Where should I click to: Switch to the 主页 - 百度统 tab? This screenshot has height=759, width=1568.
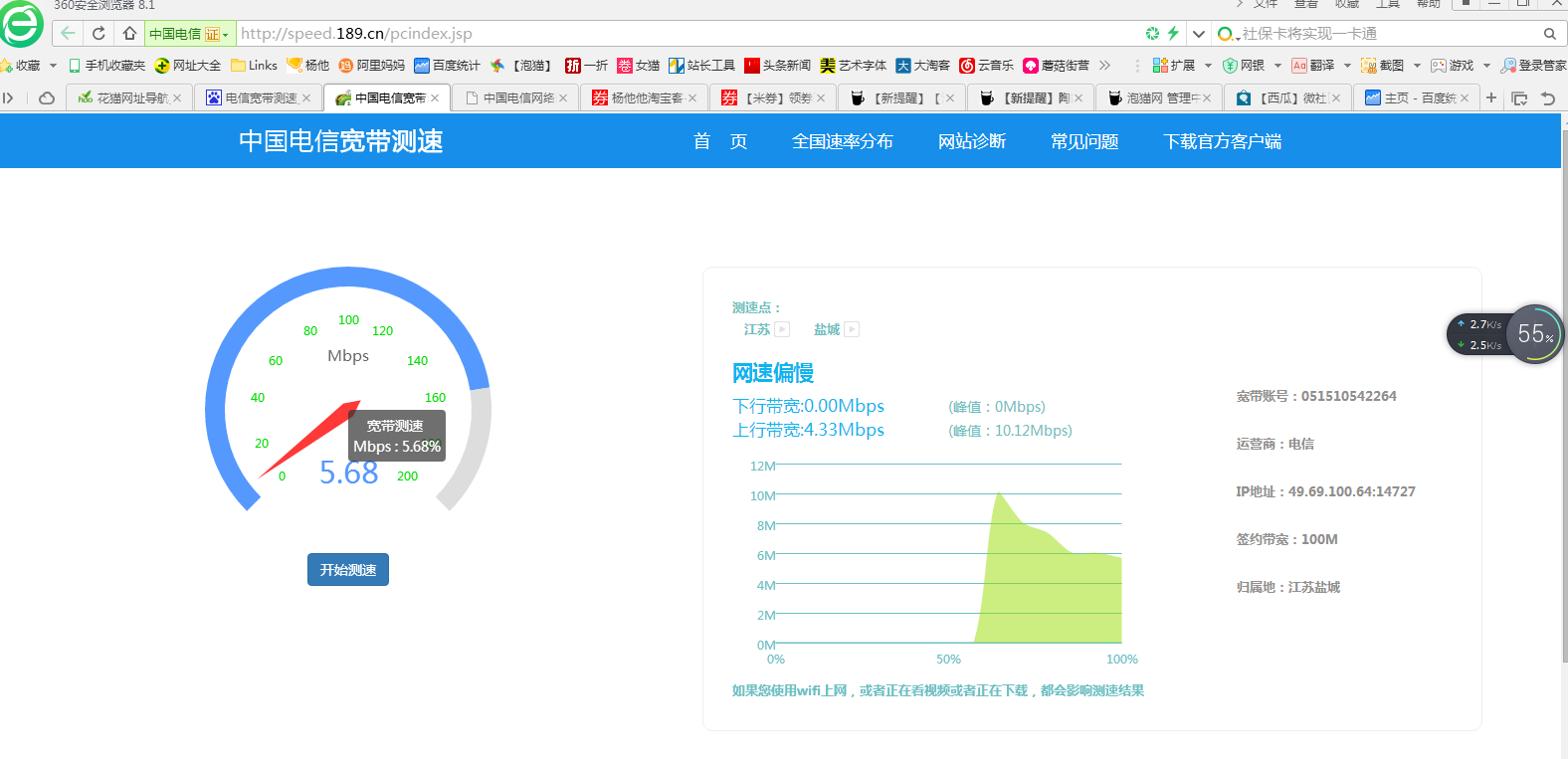coord(1417,97)
